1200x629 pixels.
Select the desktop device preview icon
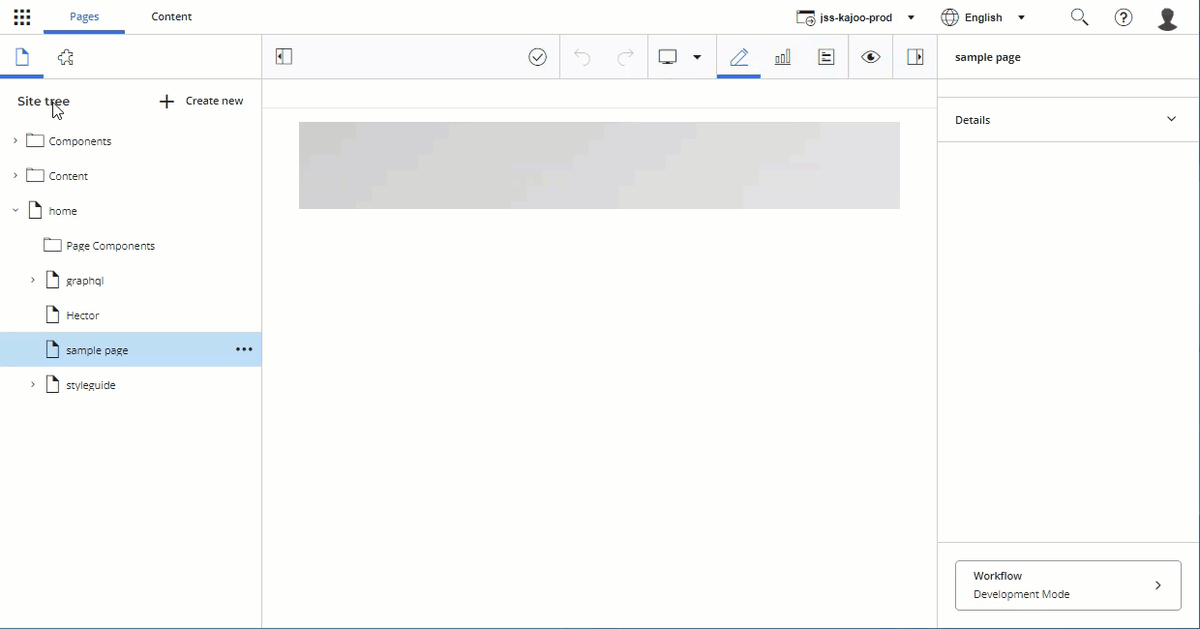(668, 57)
